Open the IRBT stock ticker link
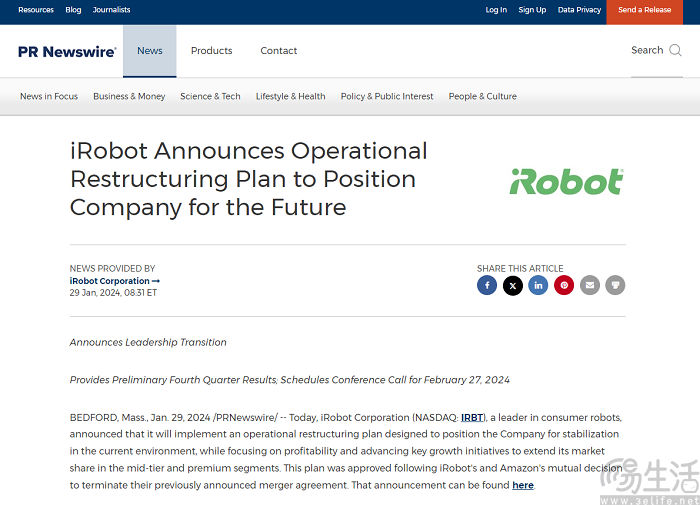This screenshot has width=700, height=505. (x=472, y=417)
